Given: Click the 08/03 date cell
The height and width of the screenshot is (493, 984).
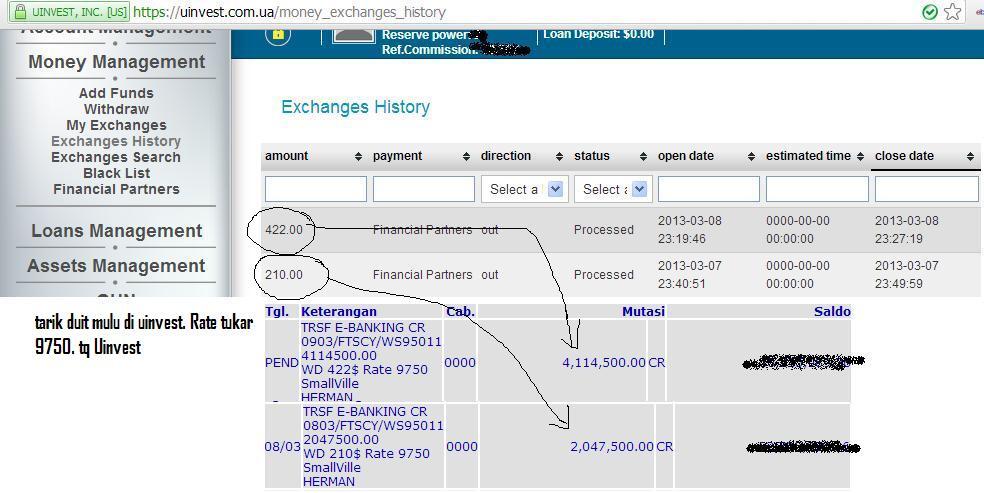Looking at the screenshot, I should tap(282, 447).
